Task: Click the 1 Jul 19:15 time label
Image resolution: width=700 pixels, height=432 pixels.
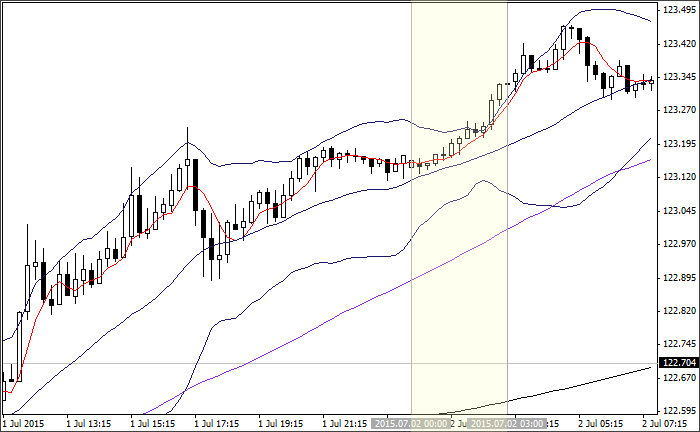Action: coord(281,423)
